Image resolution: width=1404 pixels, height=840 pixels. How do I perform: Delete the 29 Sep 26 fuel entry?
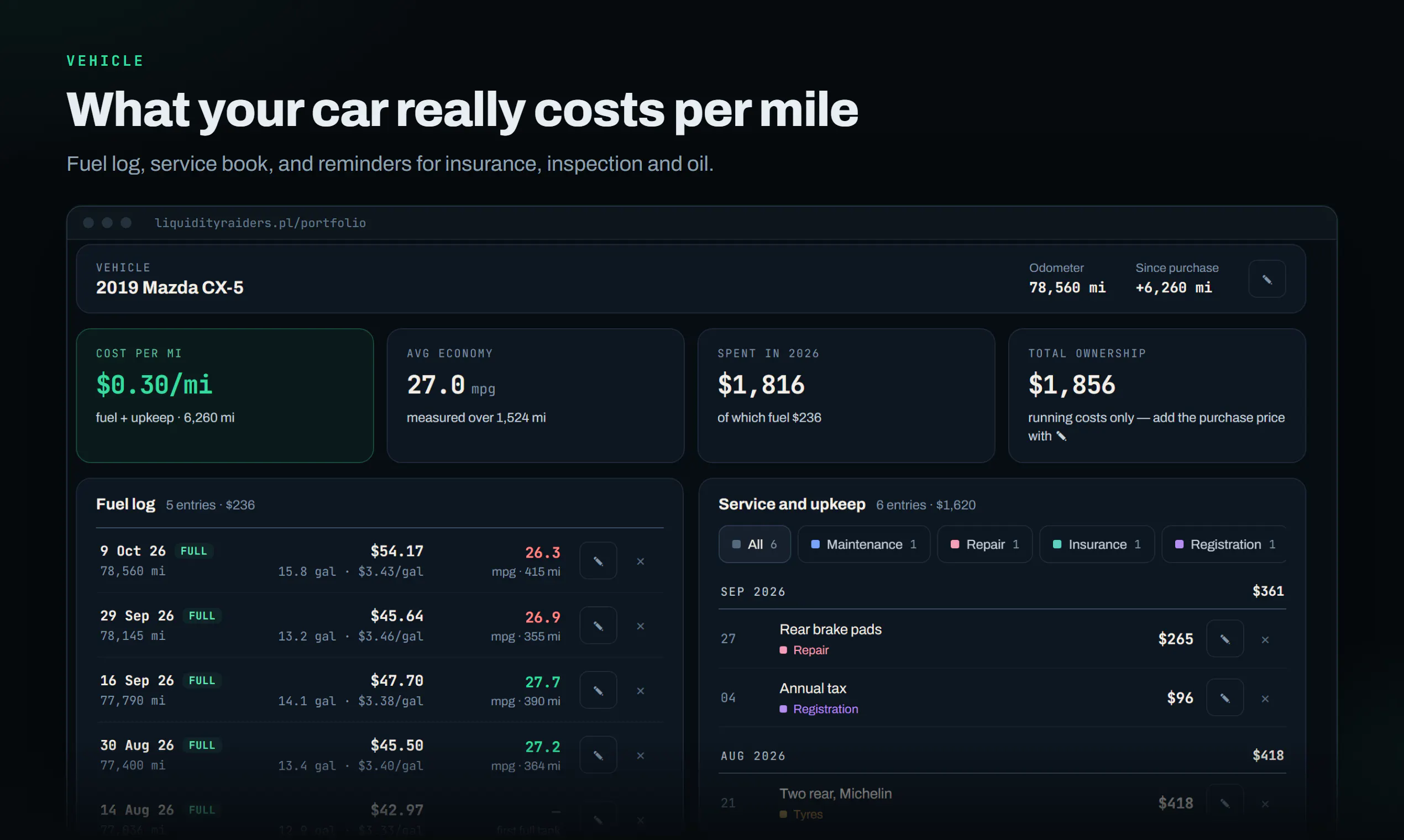tap(640, 626)
